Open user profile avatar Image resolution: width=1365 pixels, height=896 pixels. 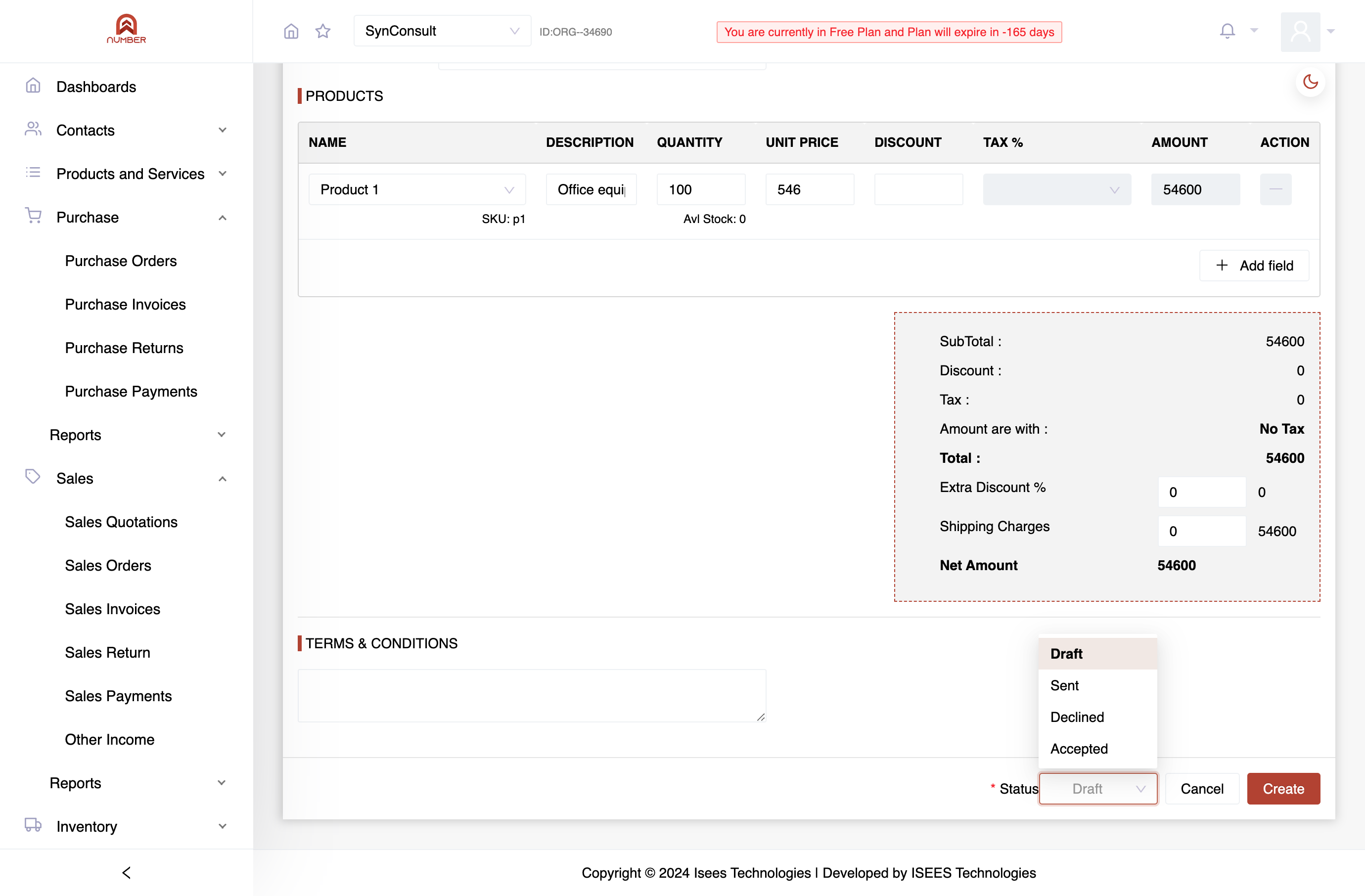coord(1300,32)
